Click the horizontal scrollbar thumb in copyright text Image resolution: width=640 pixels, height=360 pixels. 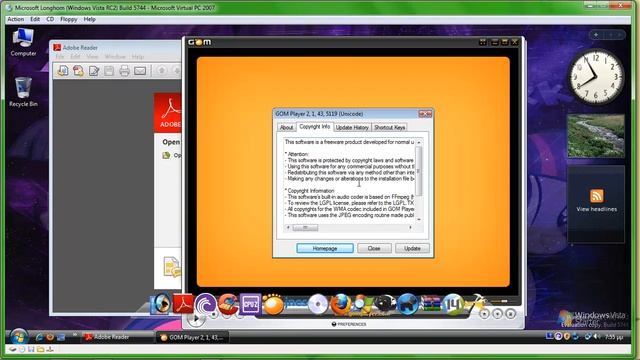[x=305, y=227]
